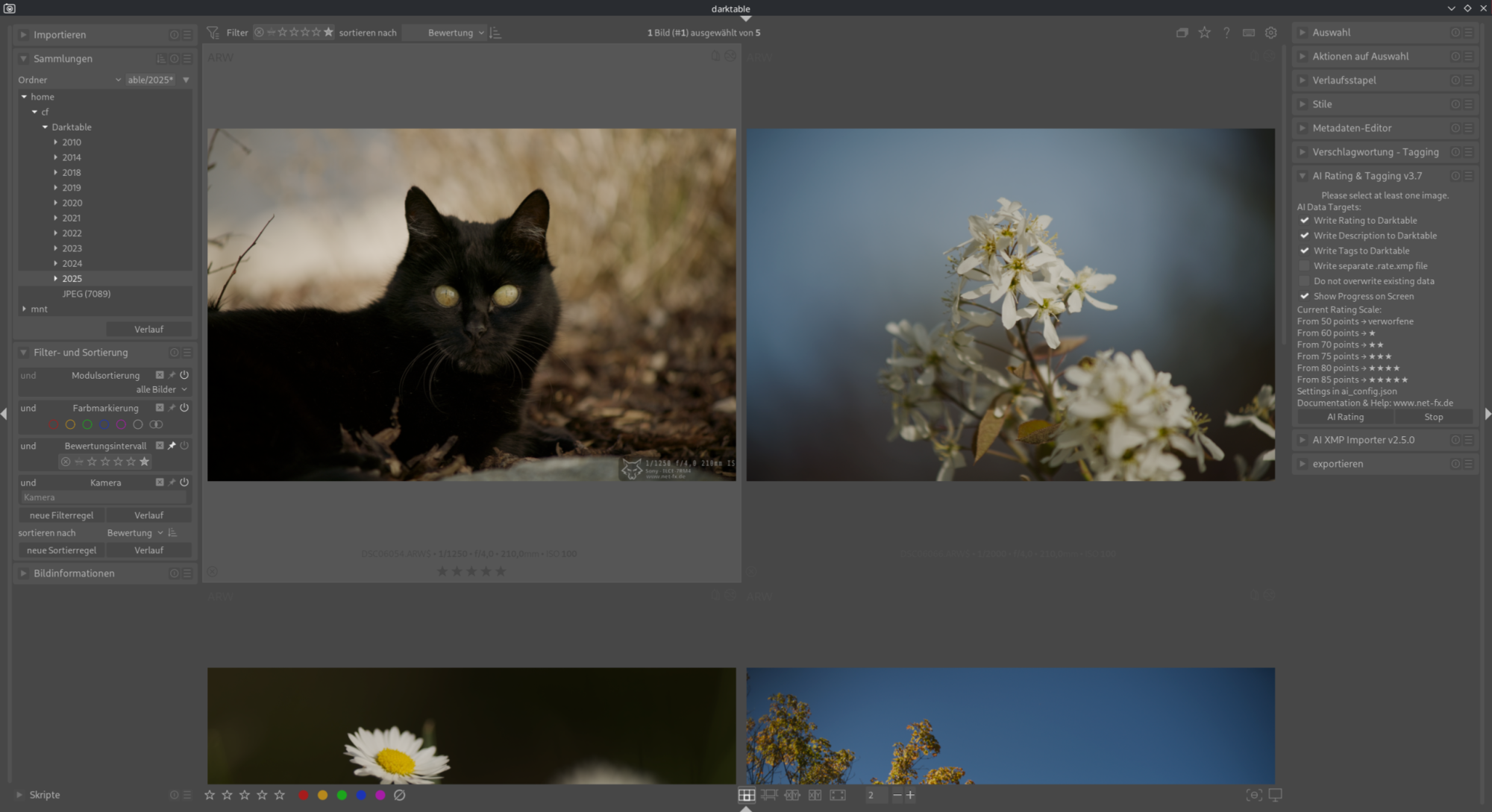Select the culling layout icon
Viewport: 1492px width, 812px height.
(815, 795)
